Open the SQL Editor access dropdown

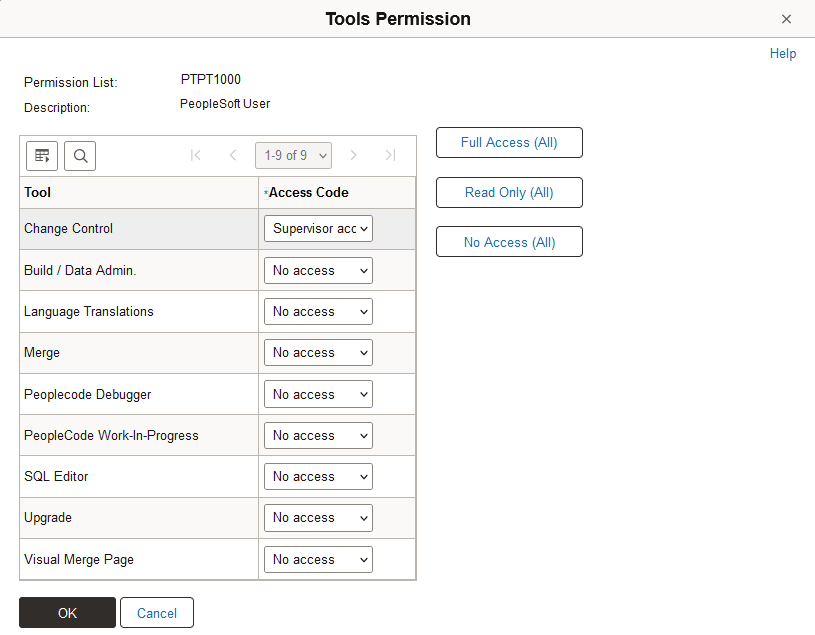(318, 476)
